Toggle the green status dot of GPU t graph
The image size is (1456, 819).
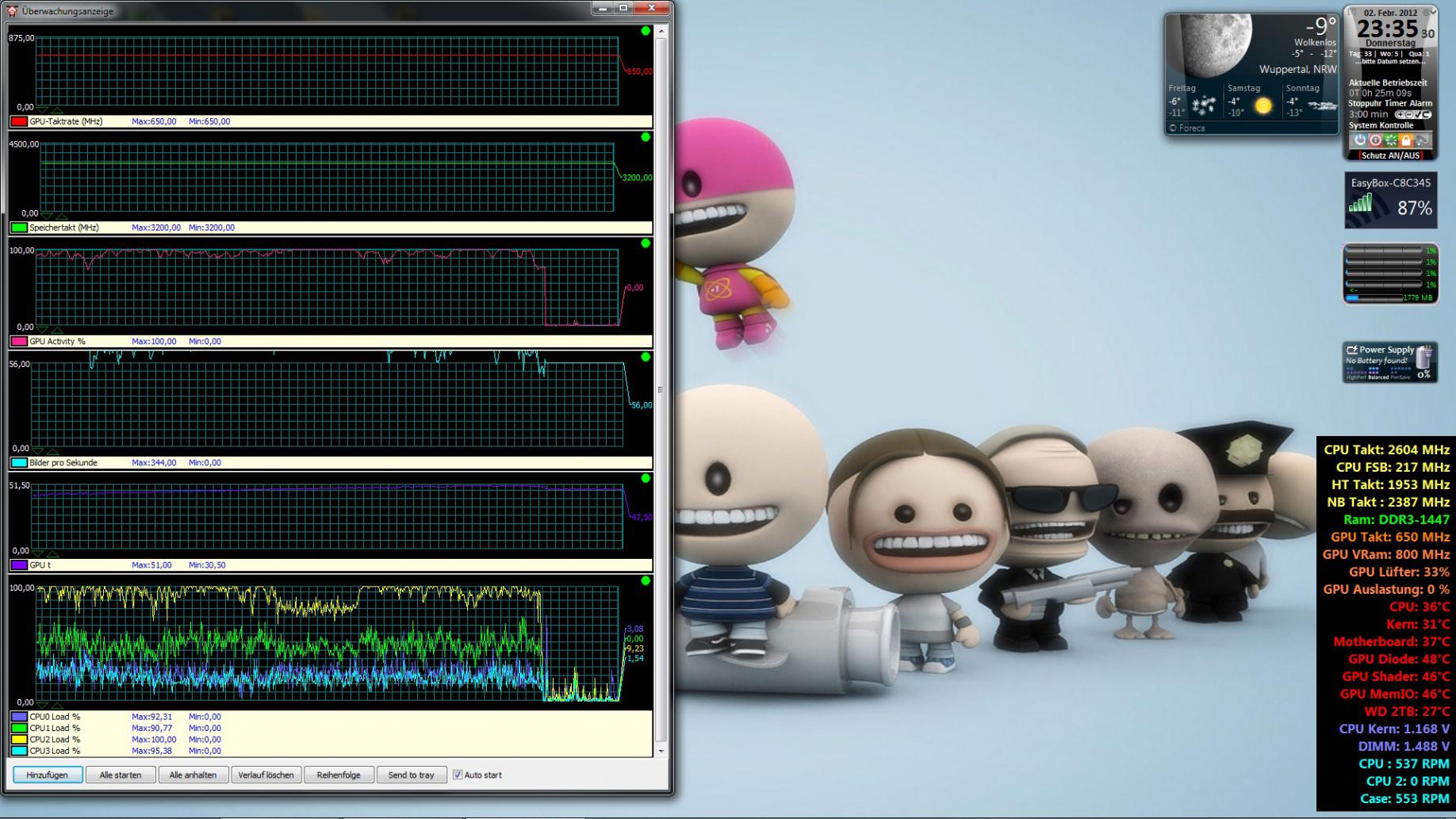click(x=646, y=478)
